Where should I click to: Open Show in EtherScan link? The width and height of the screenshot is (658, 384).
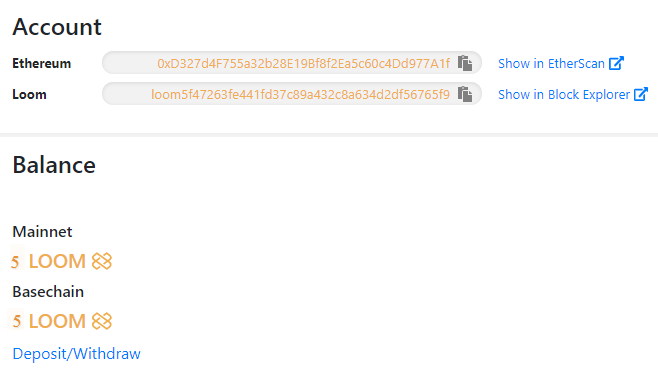pyautogui.click(x=551, y=63)
